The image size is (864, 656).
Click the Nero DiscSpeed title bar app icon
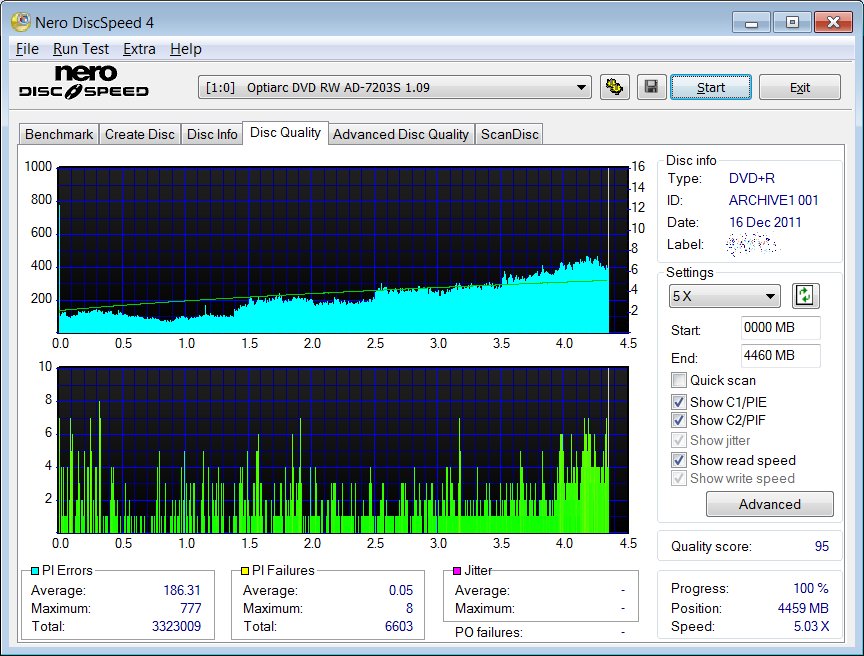coord(21,22)
